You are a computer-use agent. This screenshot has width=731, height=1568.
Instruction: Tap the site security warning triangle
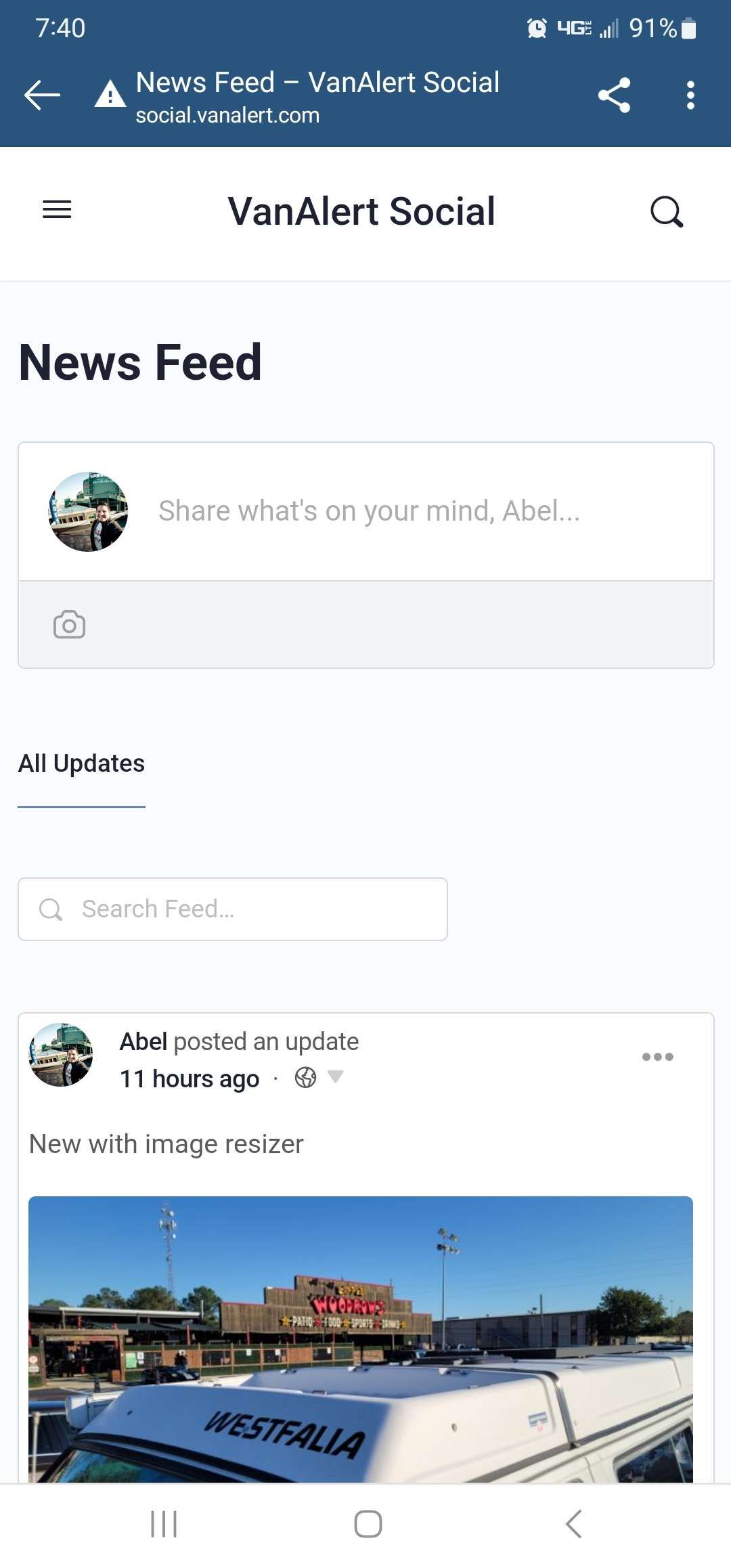(110, 95)
